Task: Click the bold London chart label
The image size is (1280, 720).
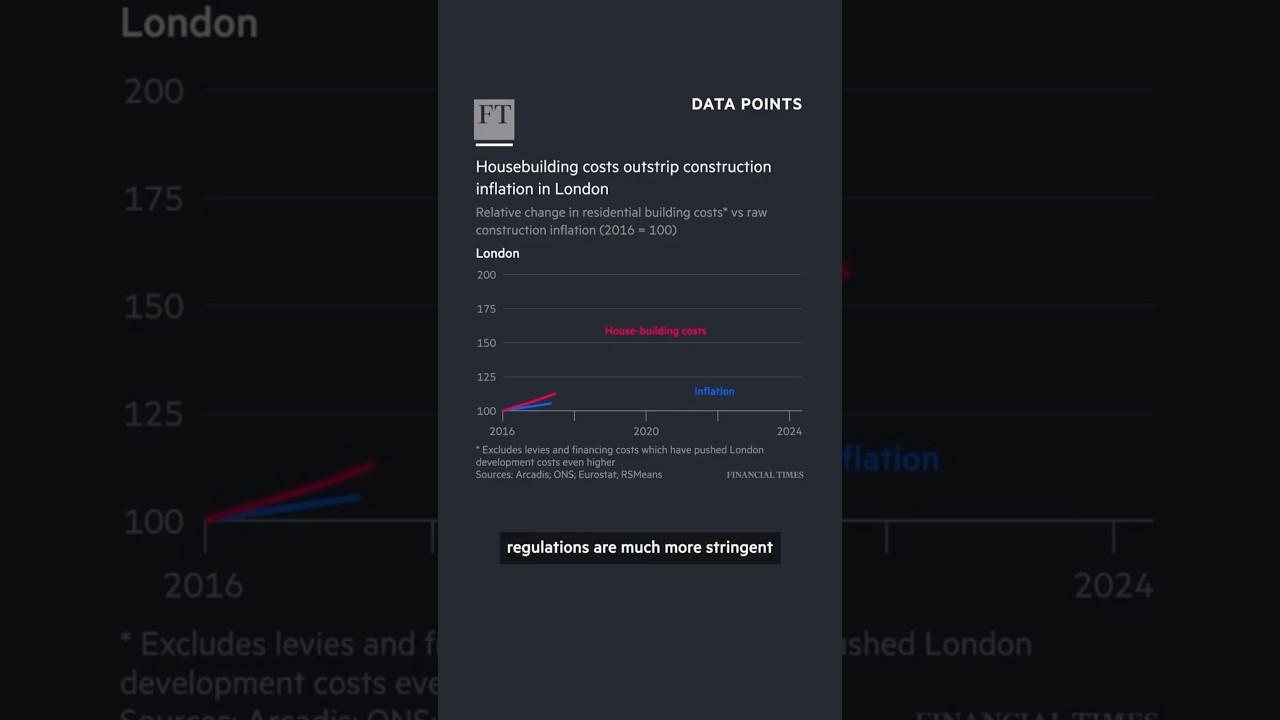Action: [x=497, y=253]
